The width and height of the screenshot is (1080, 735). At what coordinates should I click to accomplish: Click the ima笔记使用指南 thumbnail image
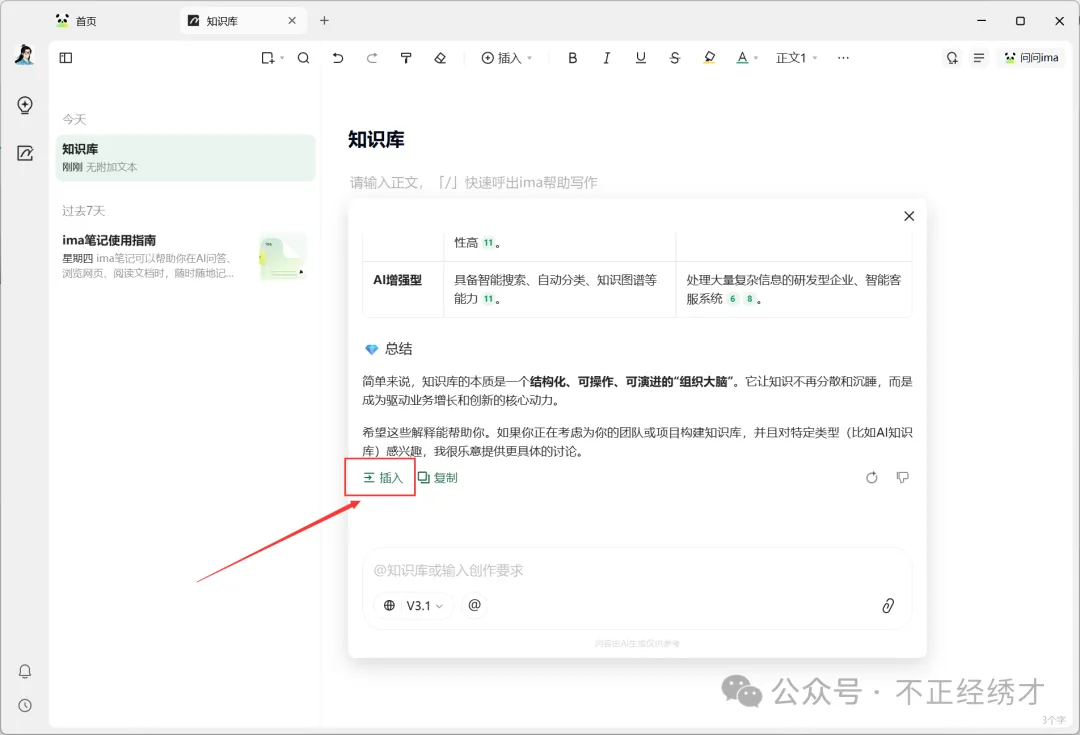282,257
